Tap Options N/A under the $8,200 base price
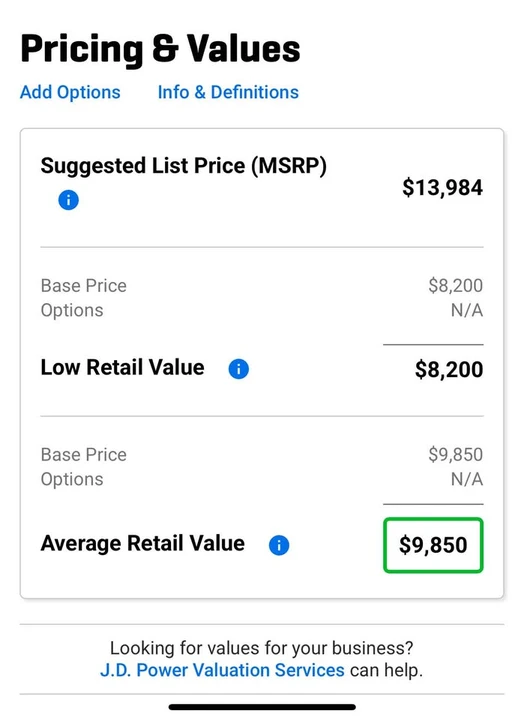 tap(467, 310)
